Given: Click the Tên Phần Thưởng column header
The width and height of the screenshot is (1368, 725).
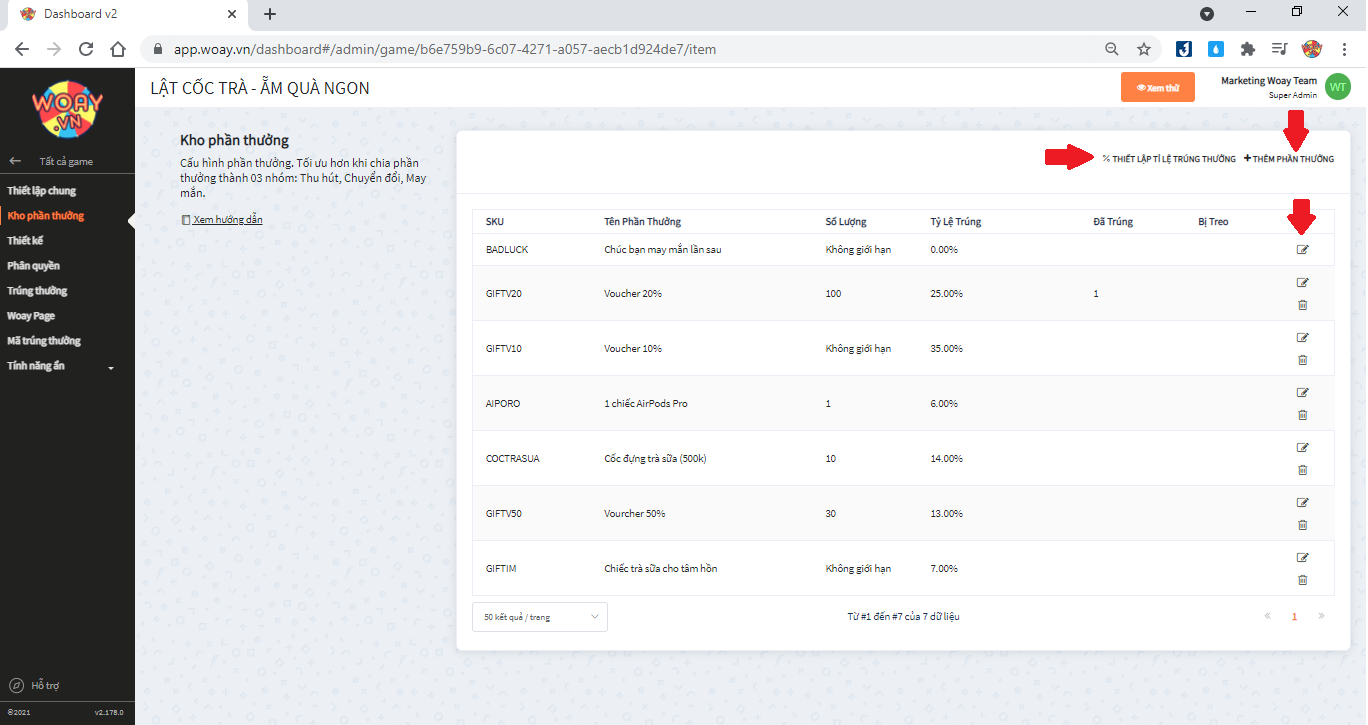Looking at the screenshot, I should pos(642,222).
